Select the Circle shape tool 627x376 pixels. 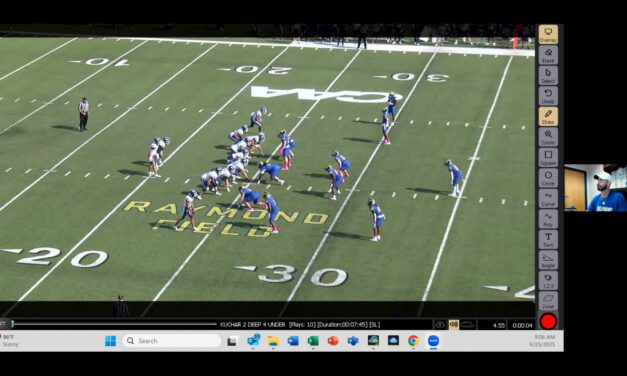point(548,178)
